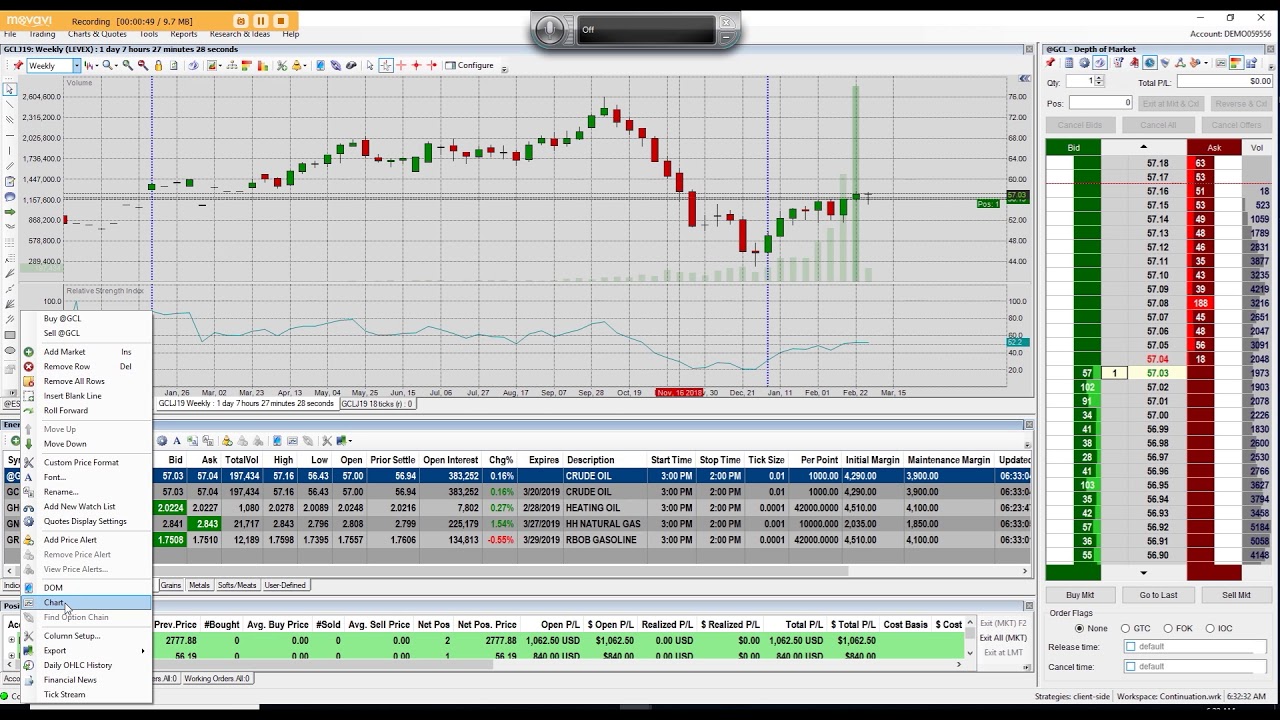Viewport: 1280px width, 720px height.
Task: Open the Research & Ideas menu
Action: click(x=240, y=34)
